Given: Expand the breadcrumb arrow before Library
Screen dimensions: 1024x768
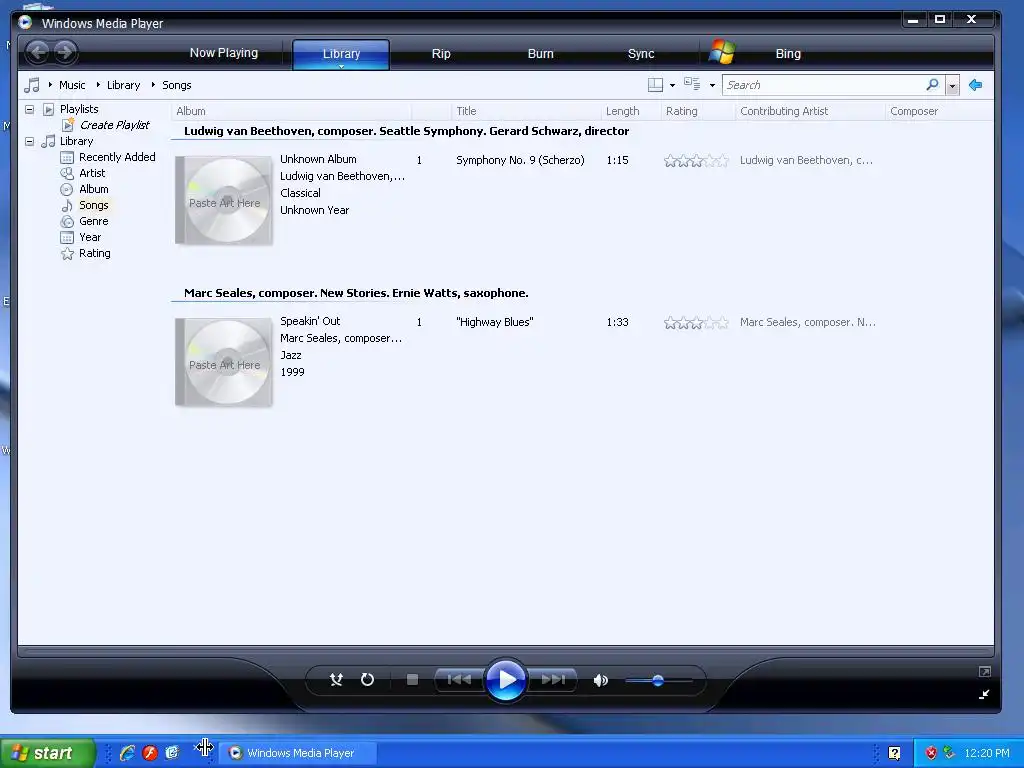Looking at the screenshot, I should point(98,85).
